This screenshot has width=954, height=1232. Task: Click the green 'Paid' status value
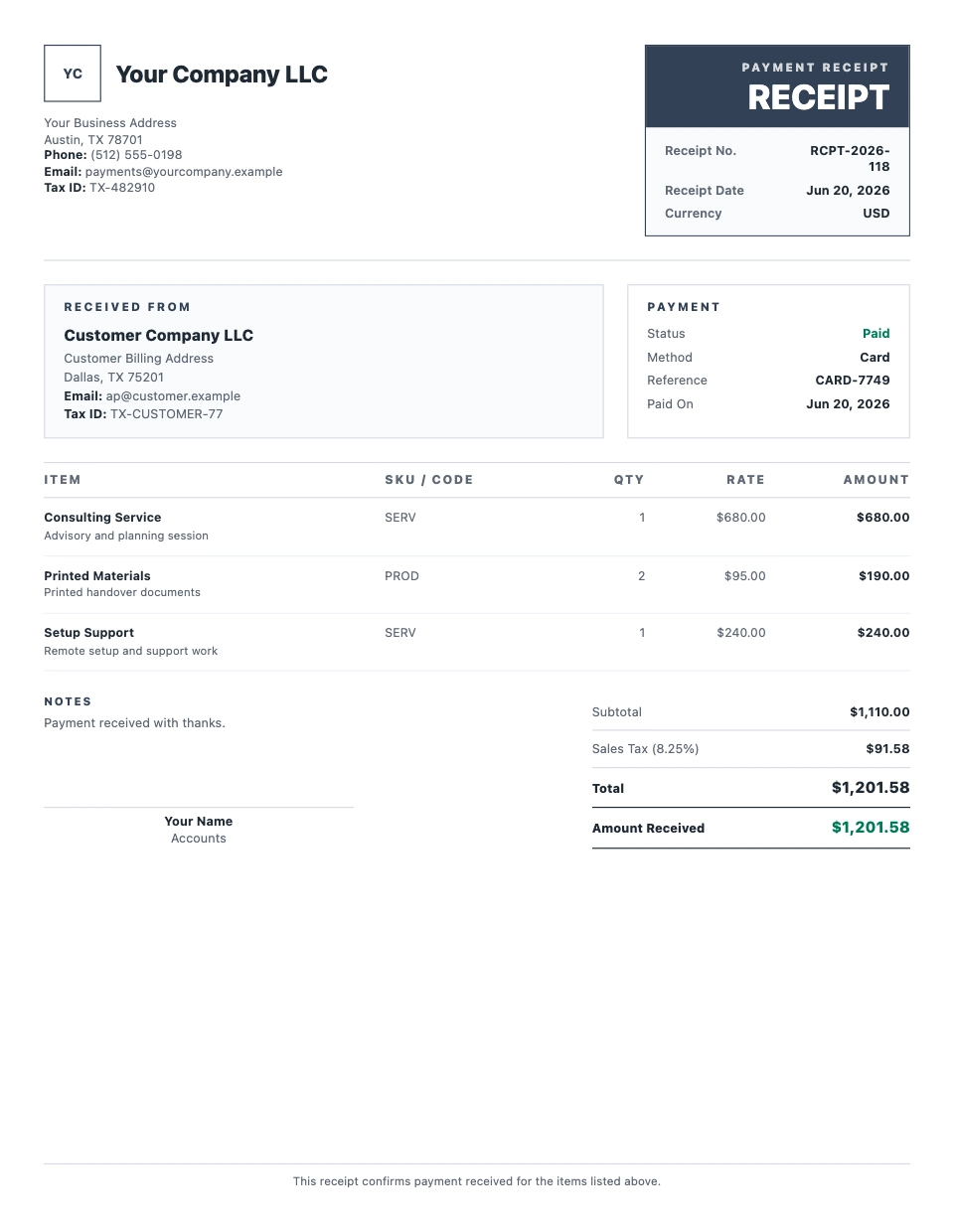point(876,334)
